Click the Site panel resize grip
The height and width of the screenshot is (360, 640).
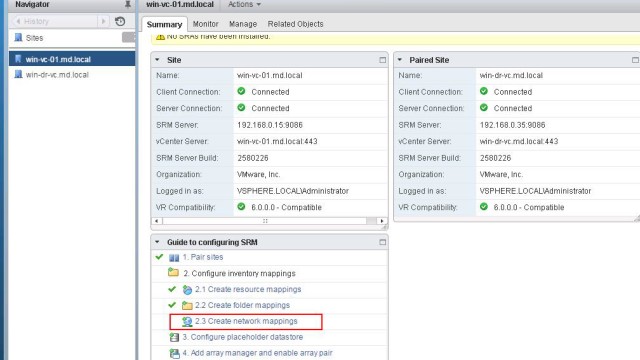(x=384, y=227)
